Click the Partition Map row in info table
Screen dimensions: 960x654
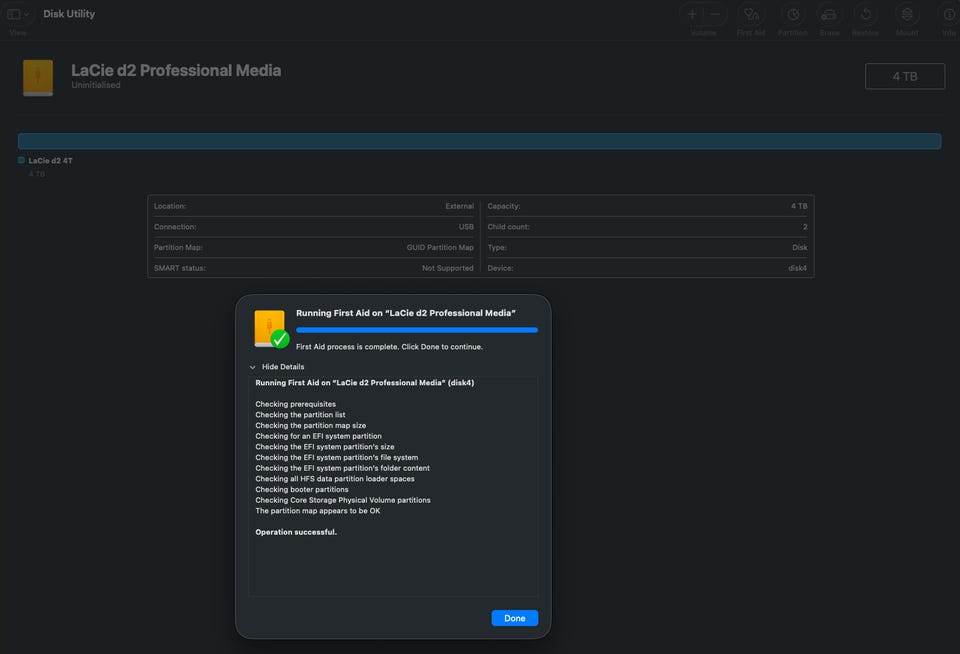313,247
